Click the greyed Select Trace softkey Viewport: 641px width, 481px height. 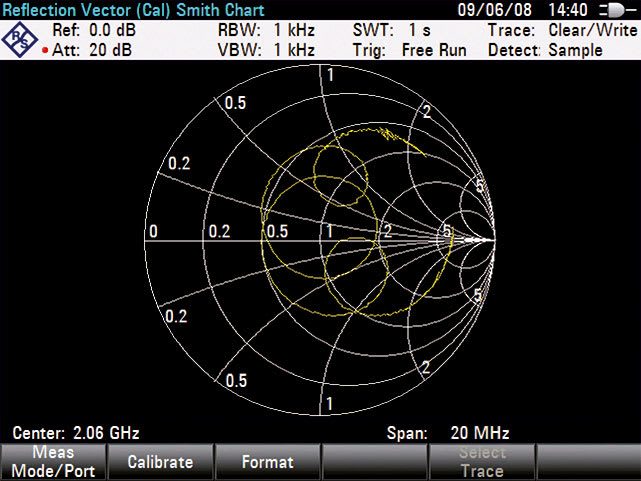tap(482, 462)
